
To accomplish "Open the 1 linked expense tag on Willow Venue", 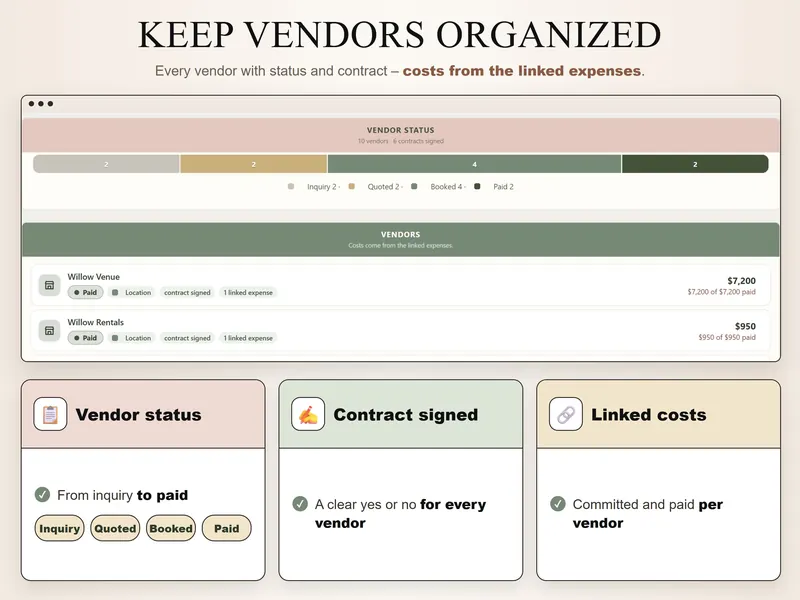I will click(248, 292).
